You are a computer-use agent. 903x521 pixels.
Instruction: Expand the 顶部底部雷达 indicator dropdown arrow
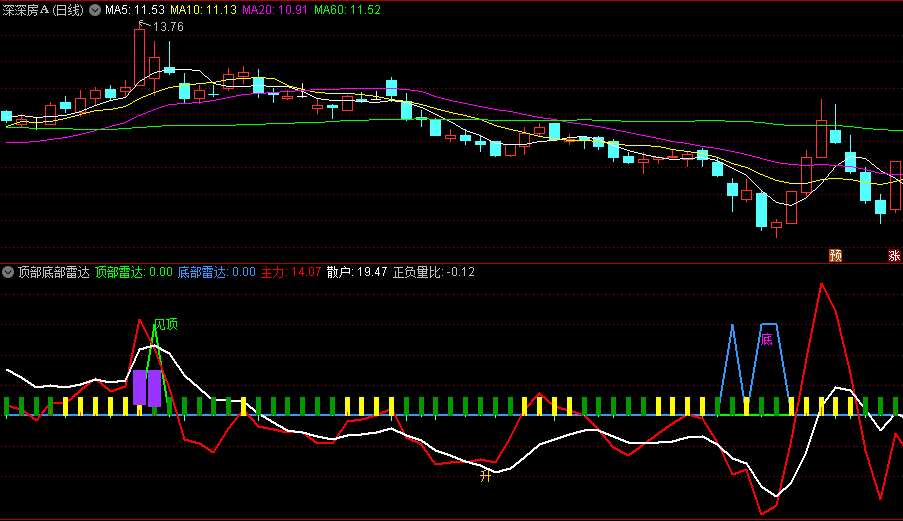8,272
